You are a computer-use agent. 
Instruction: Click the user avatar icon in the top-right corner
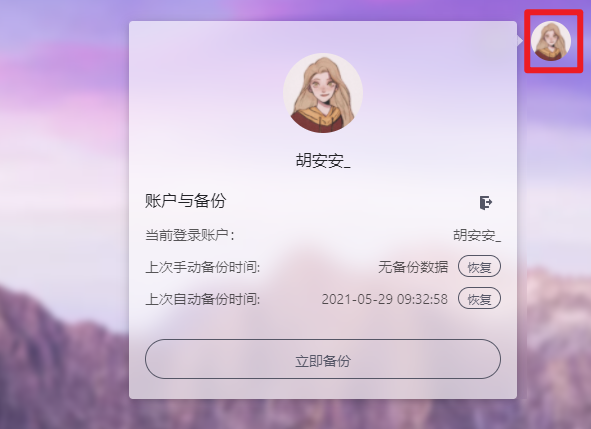pos(551,41)
